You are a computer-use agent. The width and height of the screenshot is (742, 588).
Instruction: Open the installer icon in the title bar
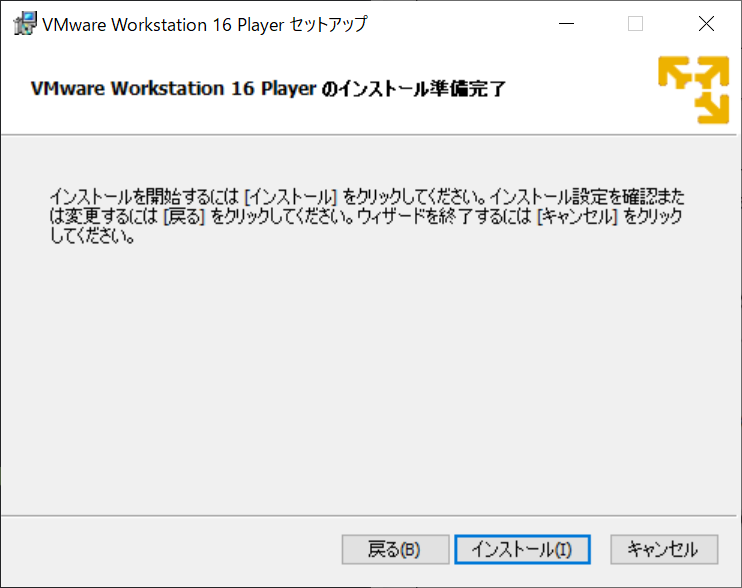[25, 24]
